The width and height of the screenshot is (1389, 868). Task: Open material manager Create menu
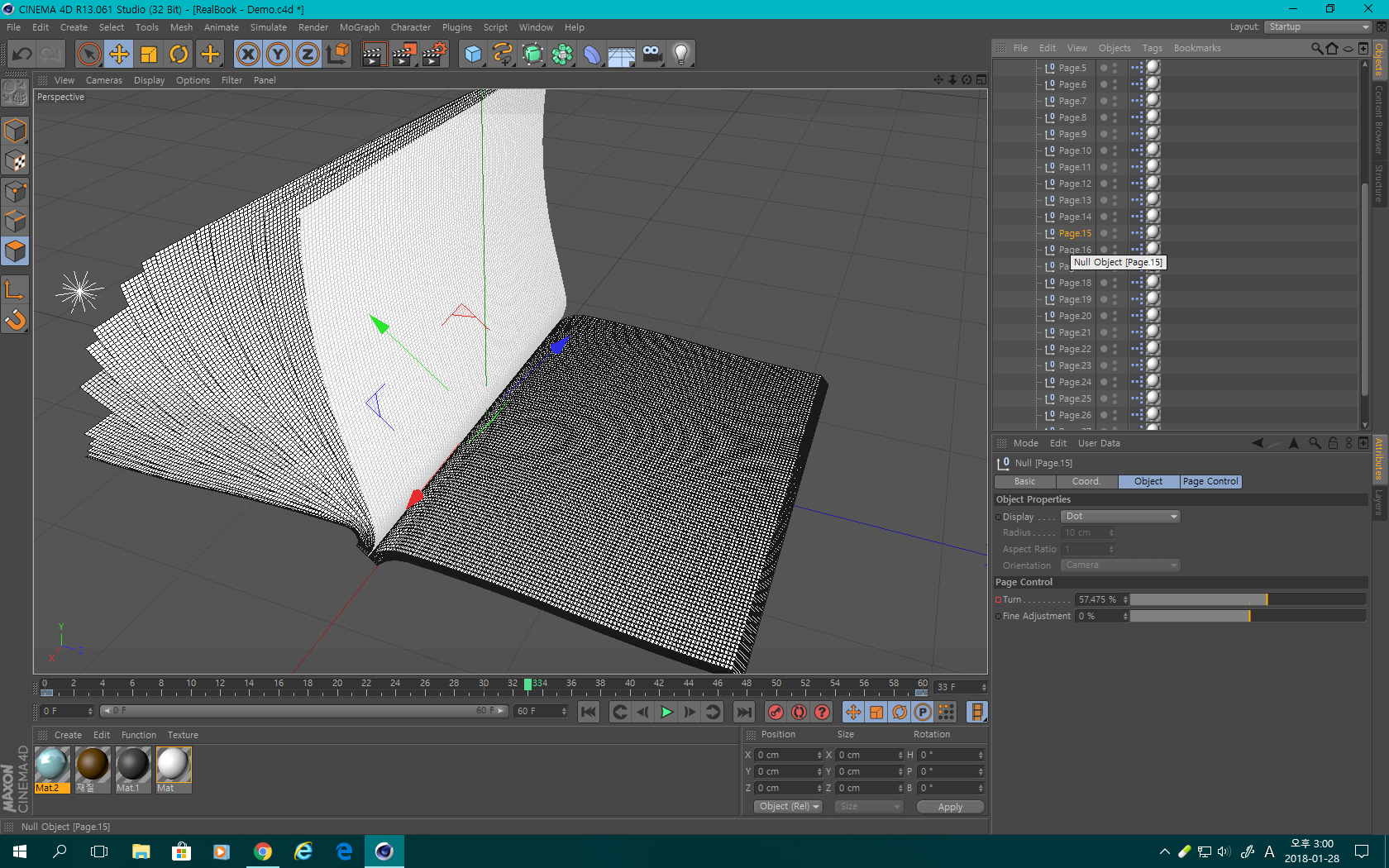pos(68,735)
